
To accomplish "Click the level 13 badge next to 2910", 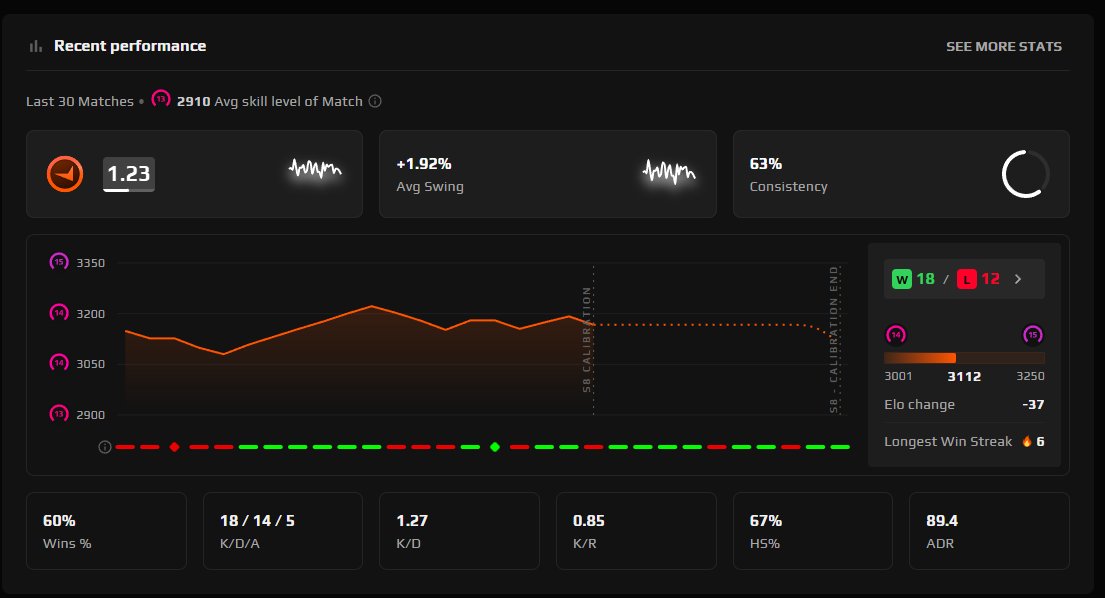I will pyautogui.click(x=161, y=99).
